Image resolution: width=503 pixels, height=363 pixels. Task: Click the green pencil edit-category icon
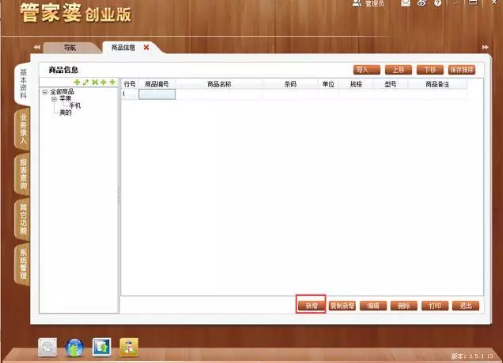coord(86,82)
